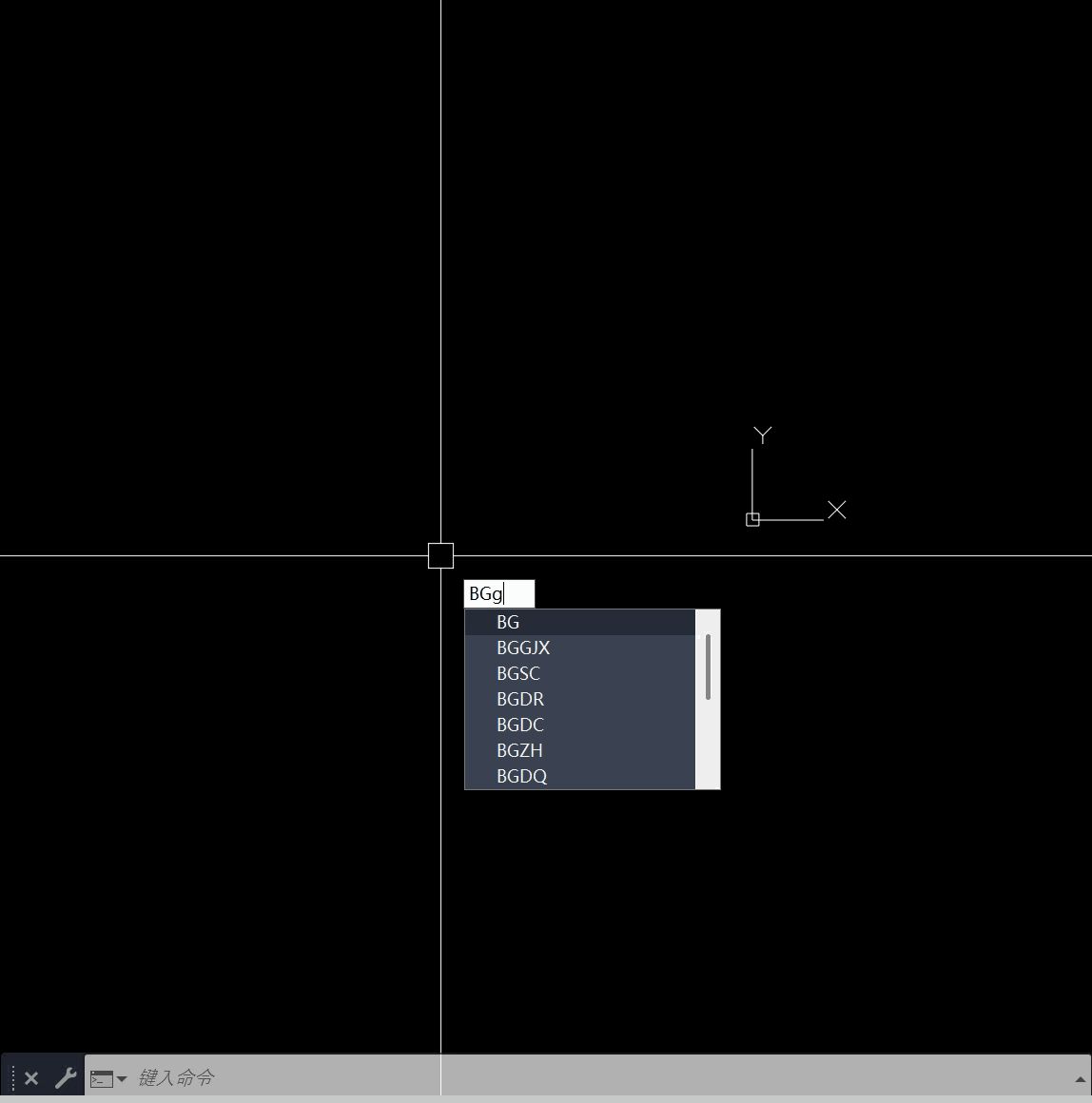The image size is (1092, 1103).
Task: Click the crosshair pickbox at cursor center
Action: pos(440,555)
